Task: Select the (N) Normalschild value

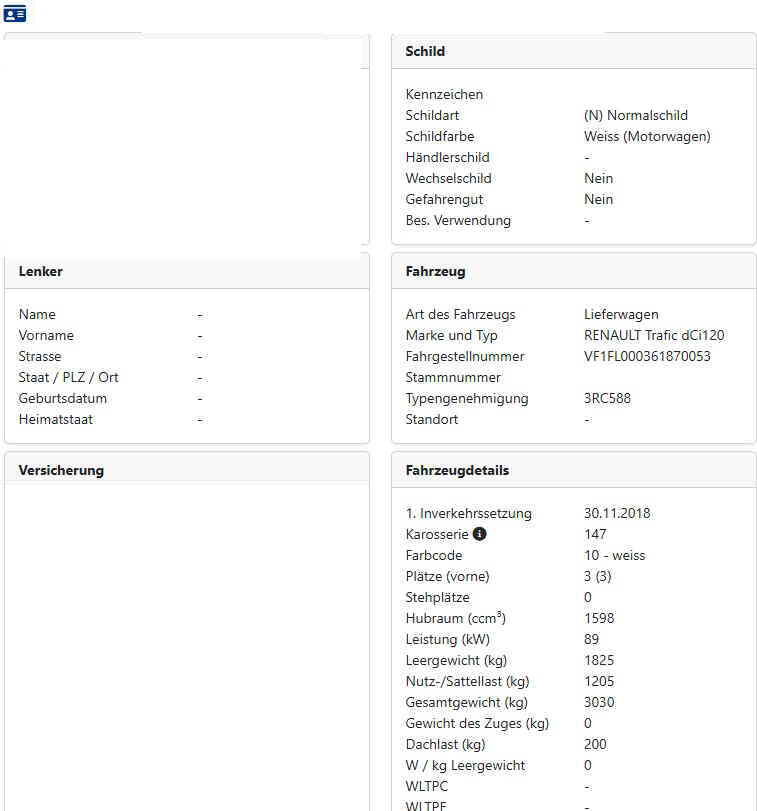Action: pyautogui.click(x=635, y=115)
